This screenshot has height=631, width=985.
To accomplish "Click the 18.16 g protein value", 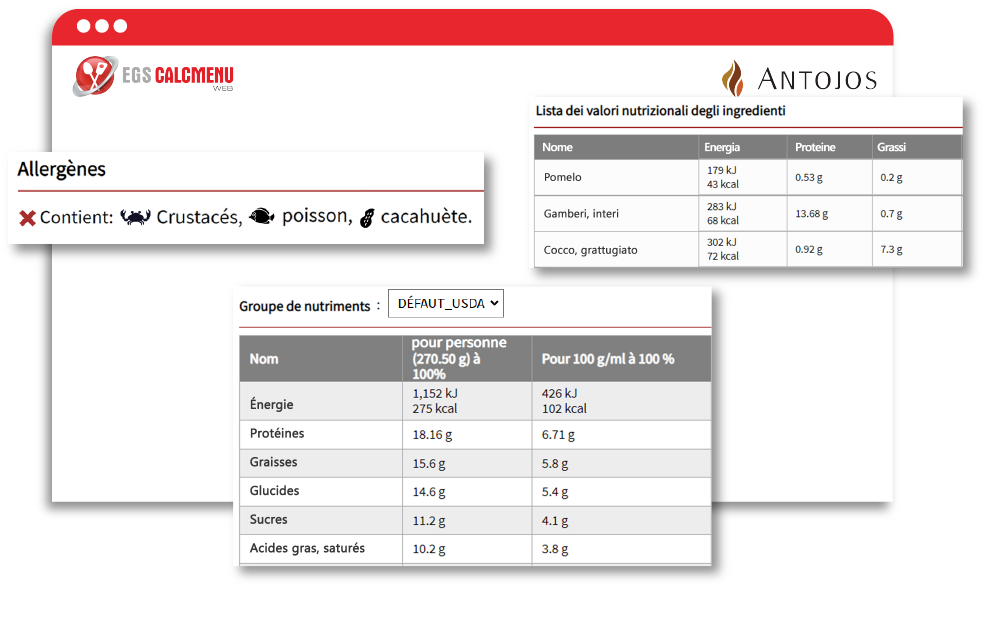I will 432,434.
